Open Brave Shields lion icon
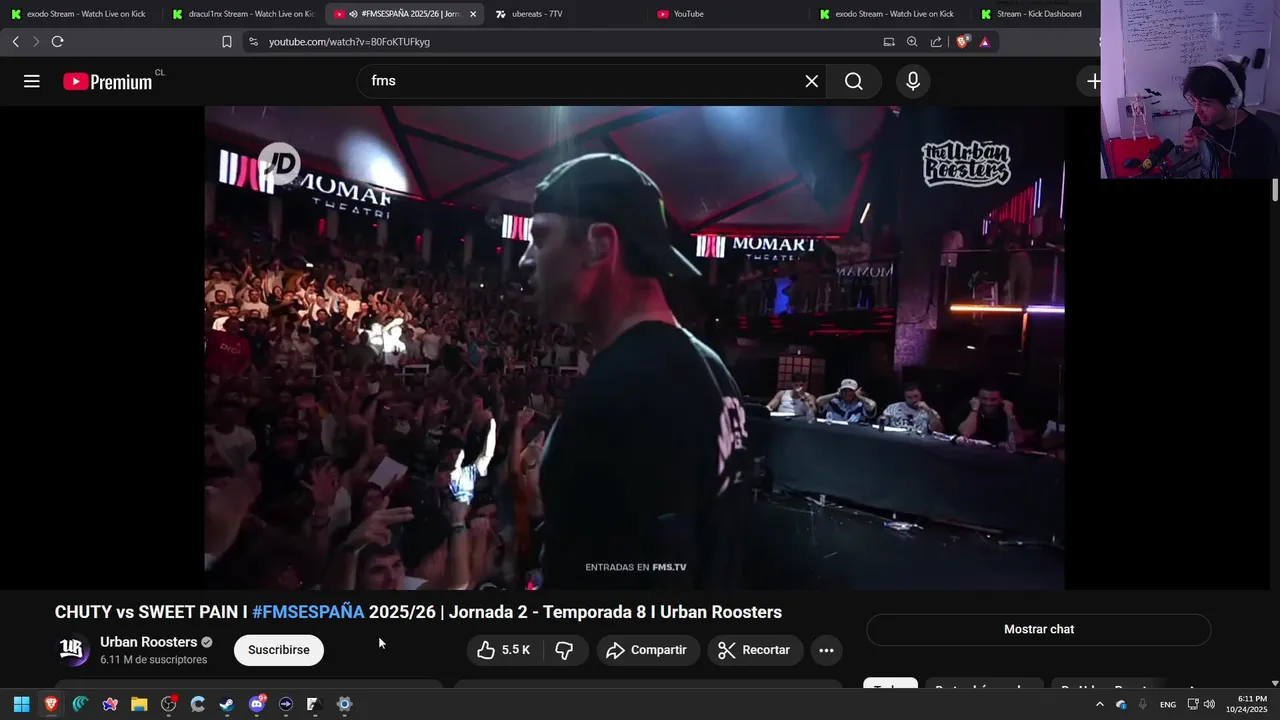Screen dimensions: 1280x720 click(x=963, y=41)
